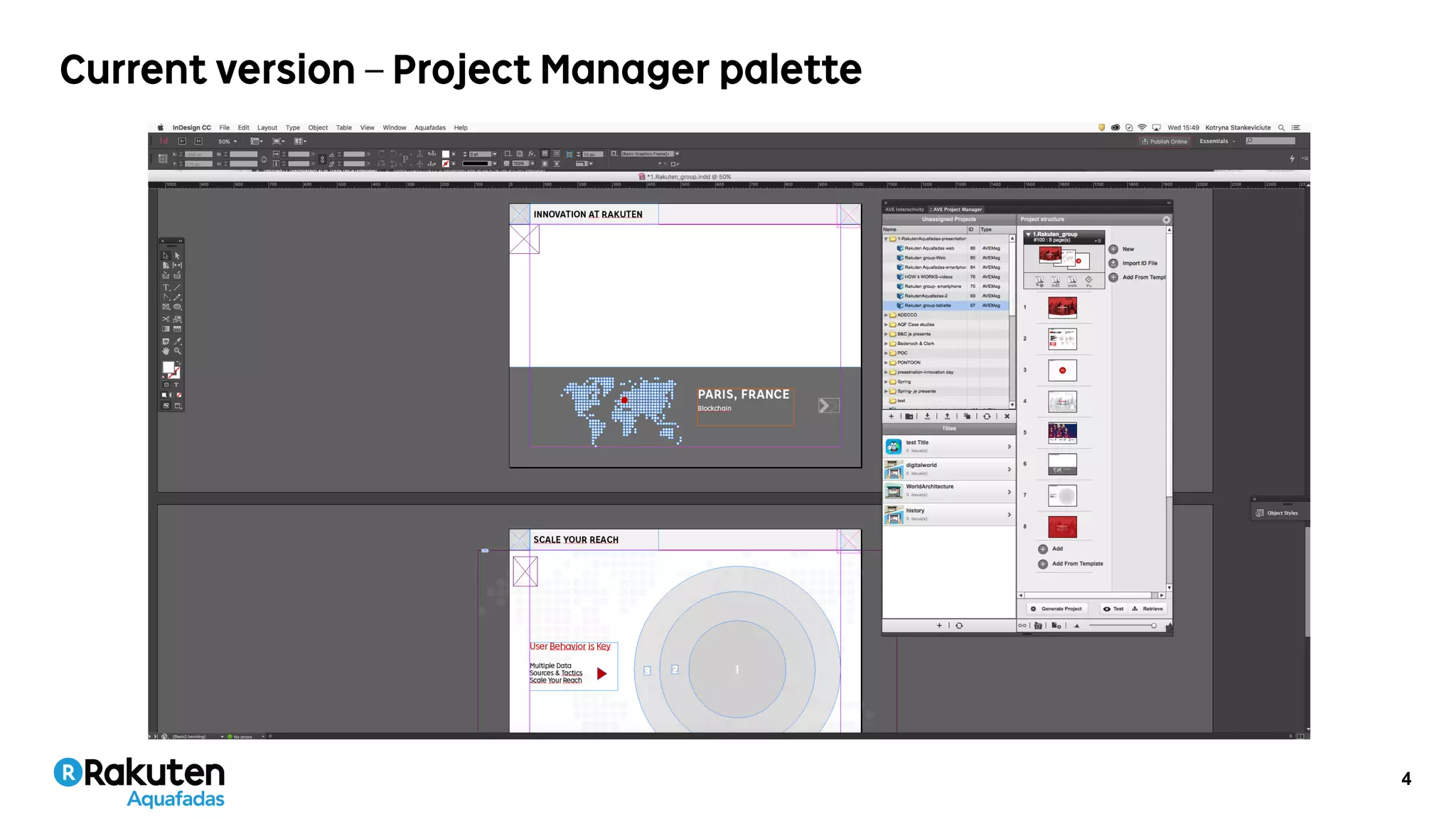Open the File menu
The image size is (1456, 819).
point(225,128)
